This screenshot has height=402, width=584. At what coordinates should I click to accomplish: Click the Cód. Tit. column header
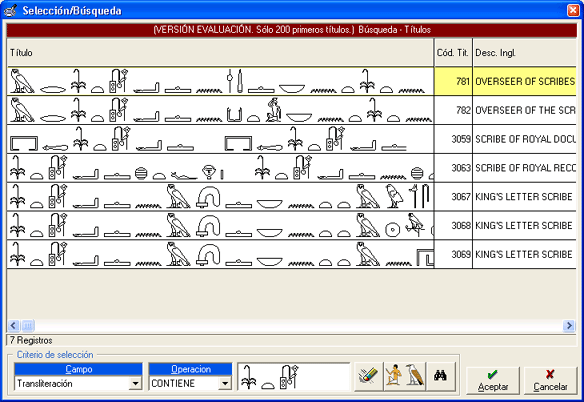point(453,53)
